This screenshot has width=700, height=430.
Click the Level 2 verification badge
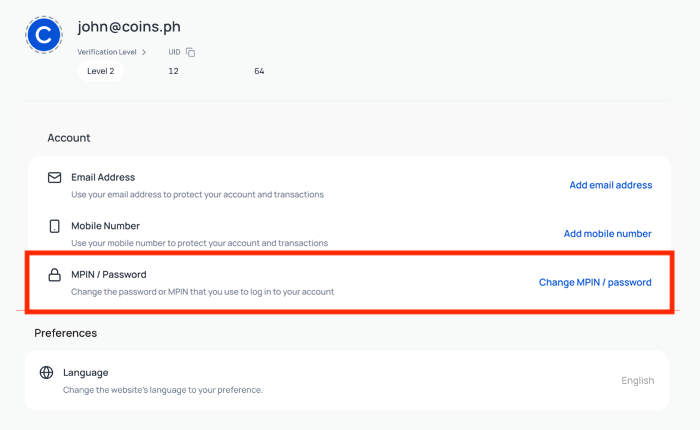point(100,71)
